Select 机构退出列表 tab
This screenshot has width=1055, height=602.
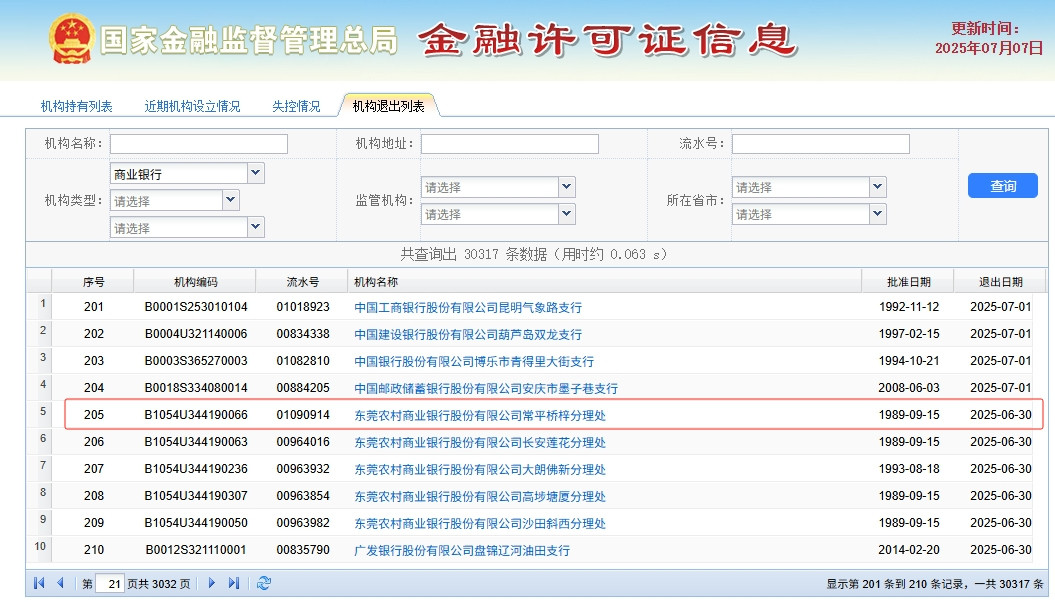[x=388, y=106]
